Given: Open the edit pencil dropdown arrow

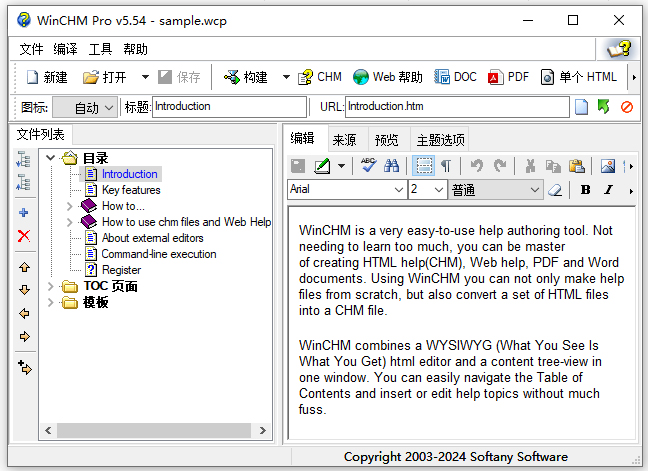Looking at the screenshot, I should click(341, 166).
